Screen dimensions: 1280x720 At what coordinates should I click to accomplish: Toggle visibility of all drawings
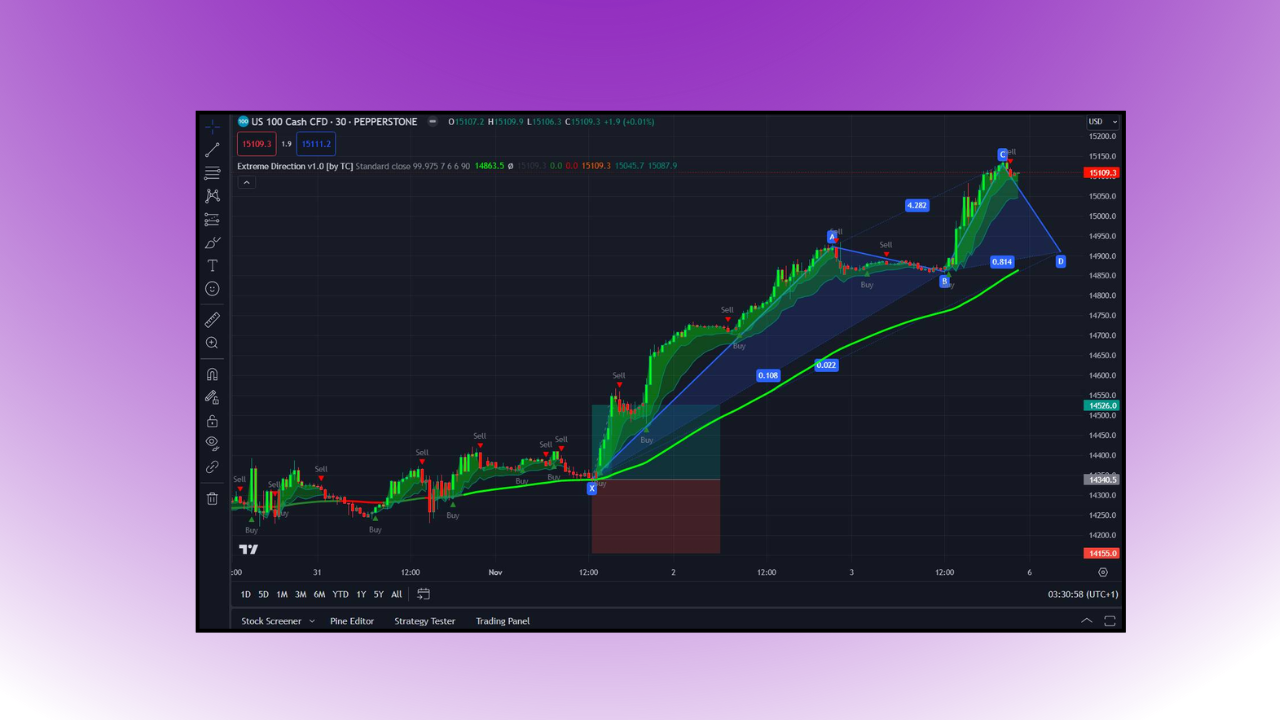tap(212, 444)
